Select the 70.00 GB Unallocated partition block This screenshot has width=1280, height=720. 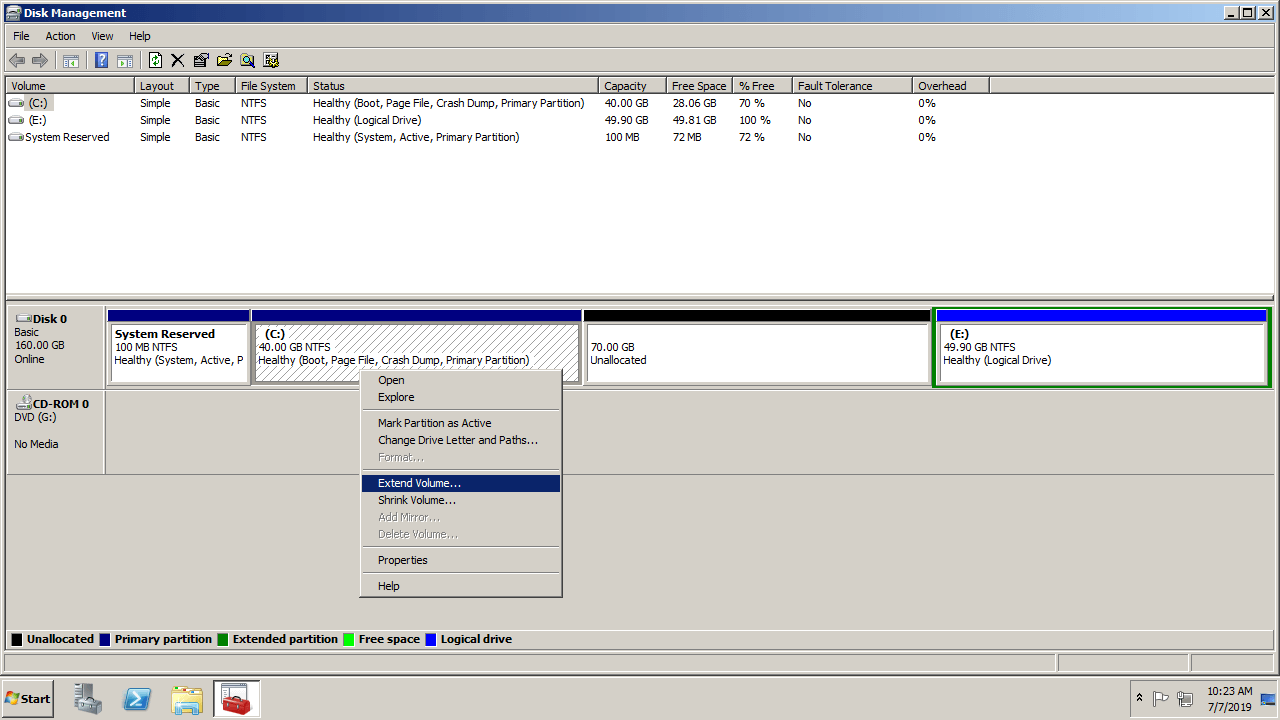point(756,354)
